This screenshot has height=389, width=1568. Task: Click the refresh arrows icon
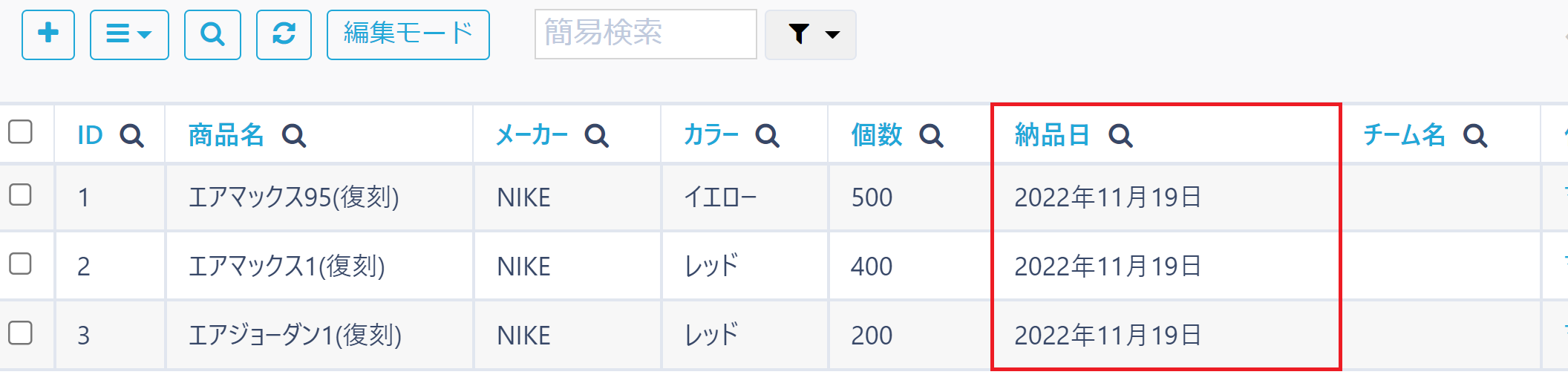(x=284, y=34)
